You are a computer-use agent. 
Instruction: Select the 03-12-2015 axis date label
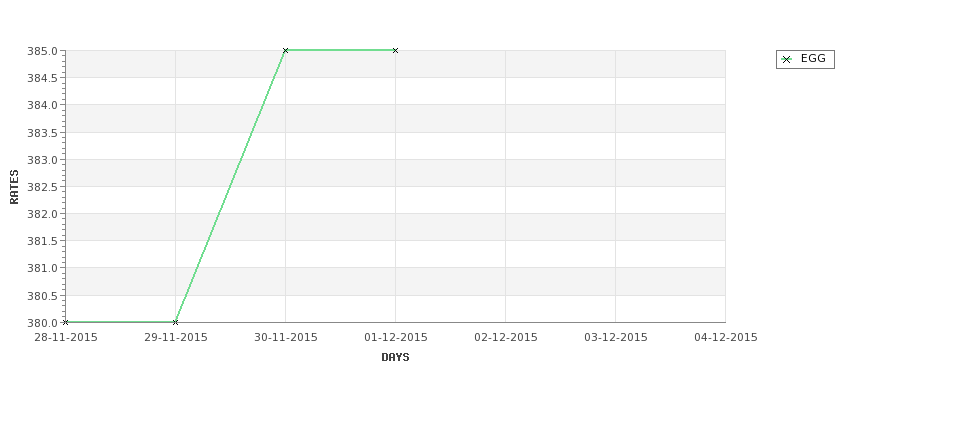pos(616,338)
